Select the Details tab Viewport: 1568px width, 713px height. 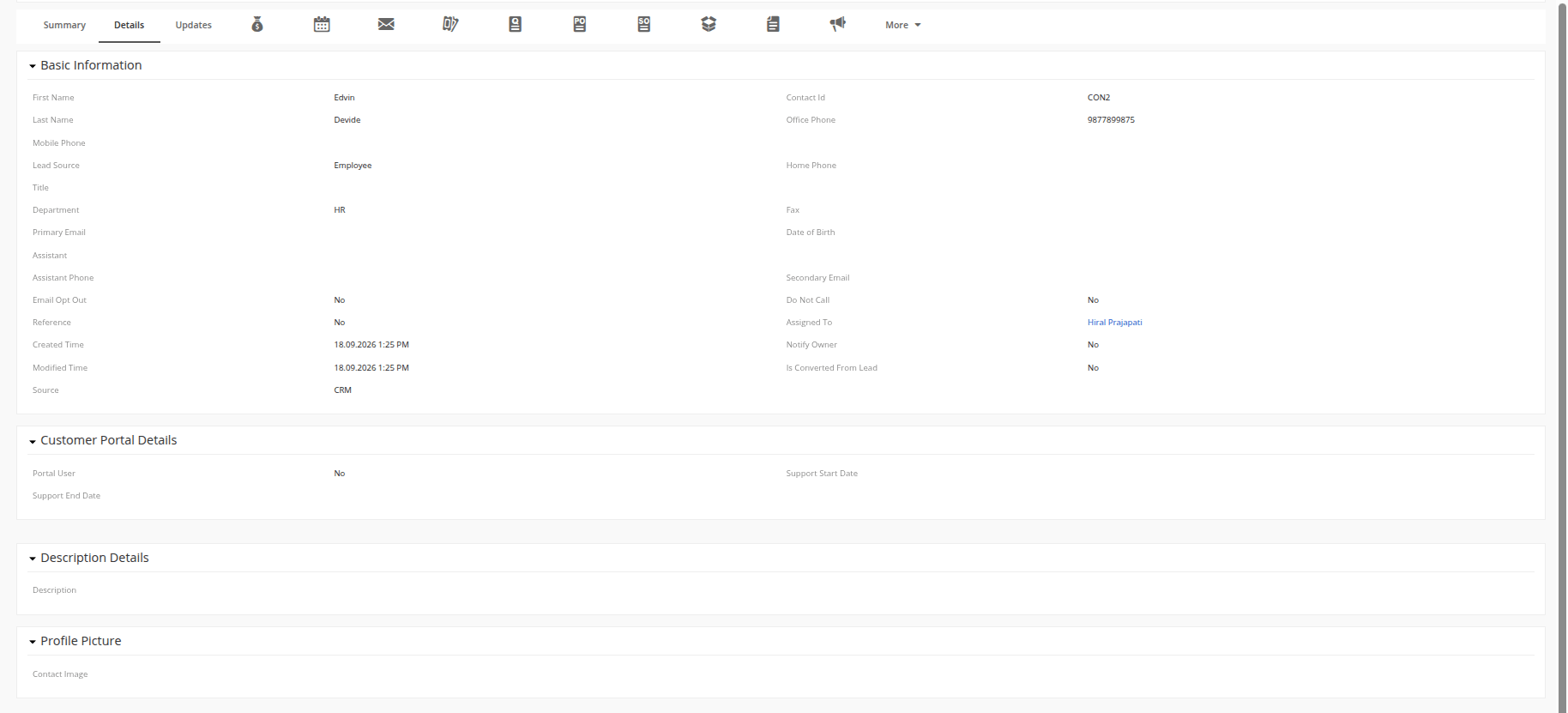click(x=129, y=25)
